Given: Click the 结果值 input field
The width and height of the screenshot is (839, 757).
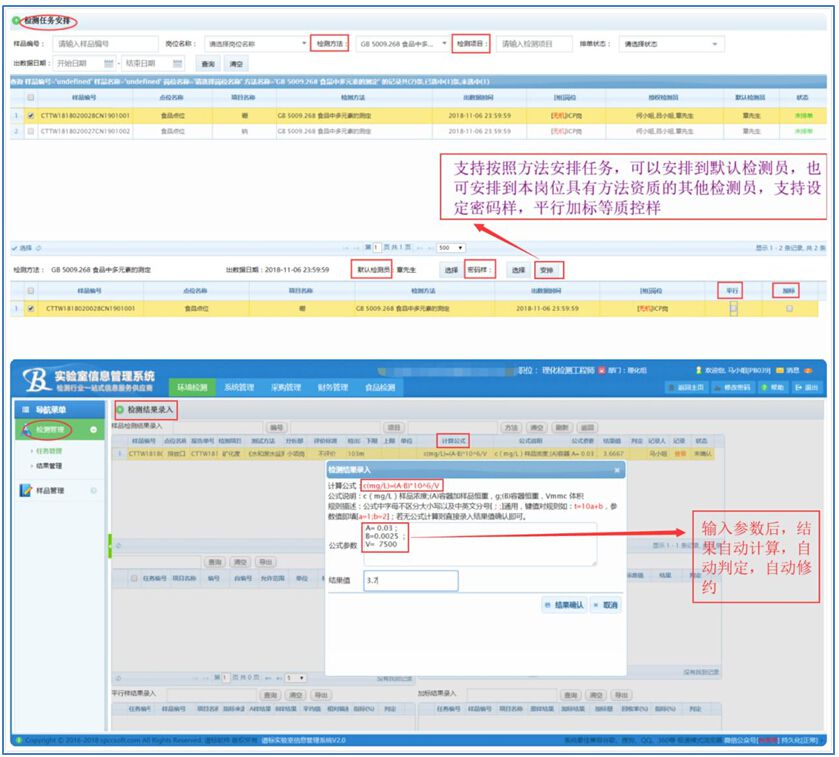Looking at the screenshot, I should pyautogui.click(x=410, y=580).
